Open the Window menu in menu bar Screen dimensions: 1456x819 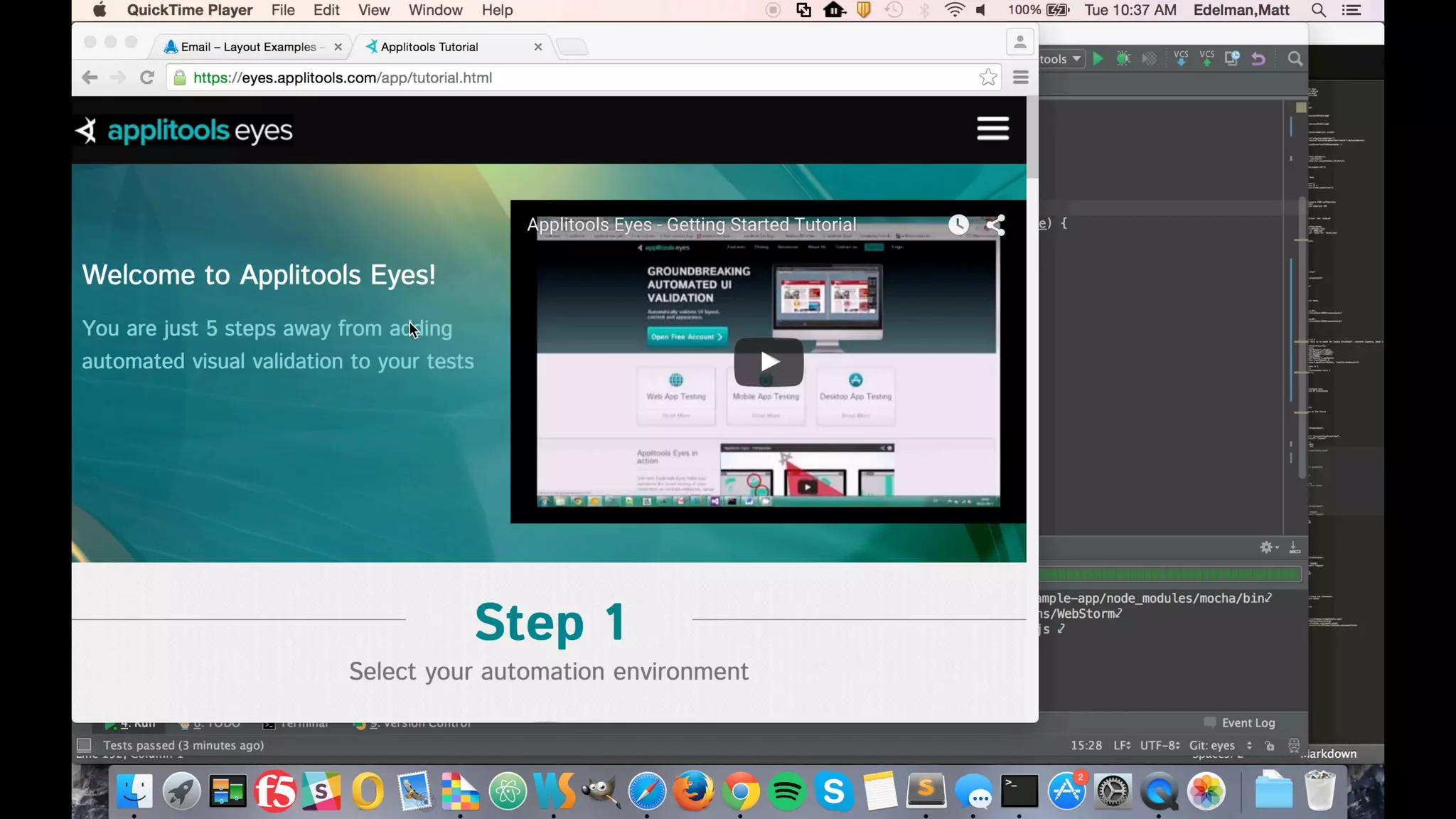tap(435, 10)
